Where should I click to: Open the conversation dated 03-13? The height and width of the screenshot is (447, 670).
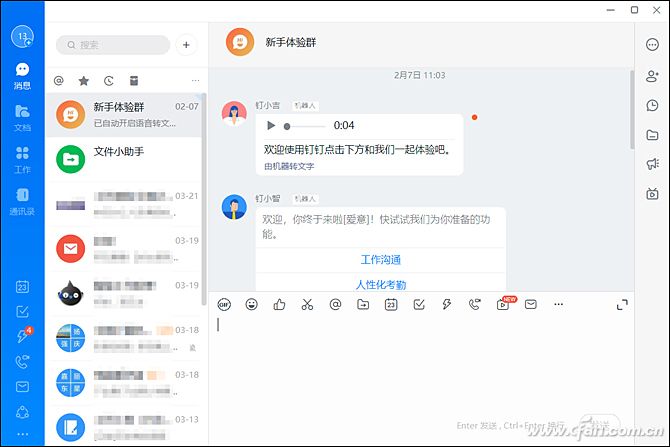pyautogui.click(x=124, y=427)
